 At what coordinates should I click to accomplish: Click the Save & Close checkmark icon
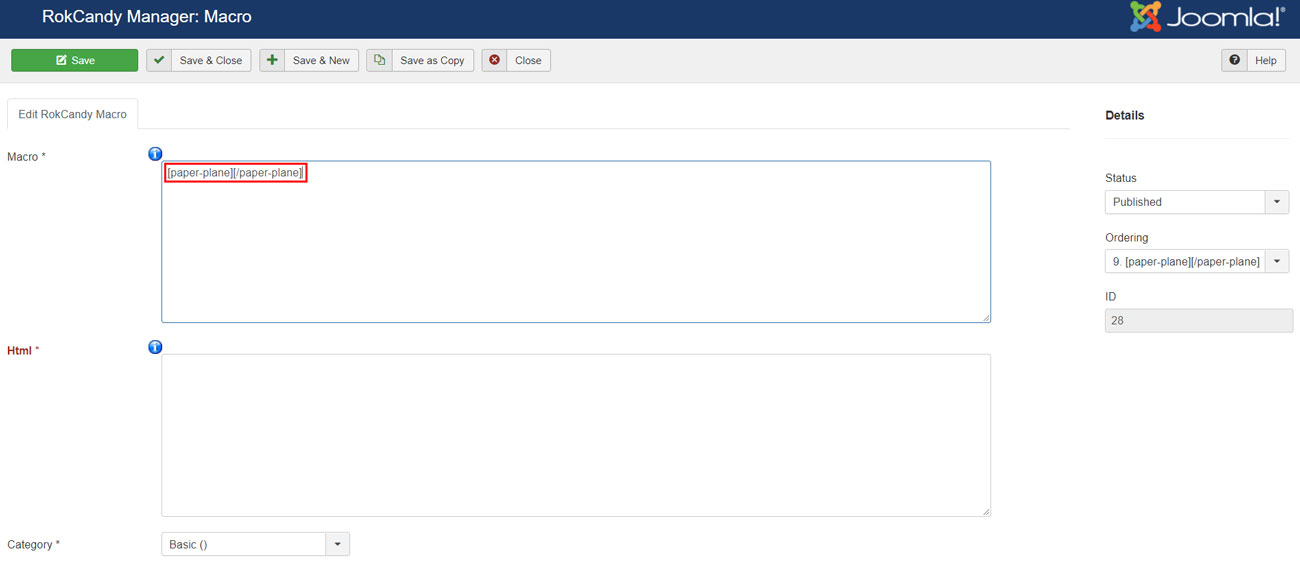pyautogui.click(x=159, y=60)
